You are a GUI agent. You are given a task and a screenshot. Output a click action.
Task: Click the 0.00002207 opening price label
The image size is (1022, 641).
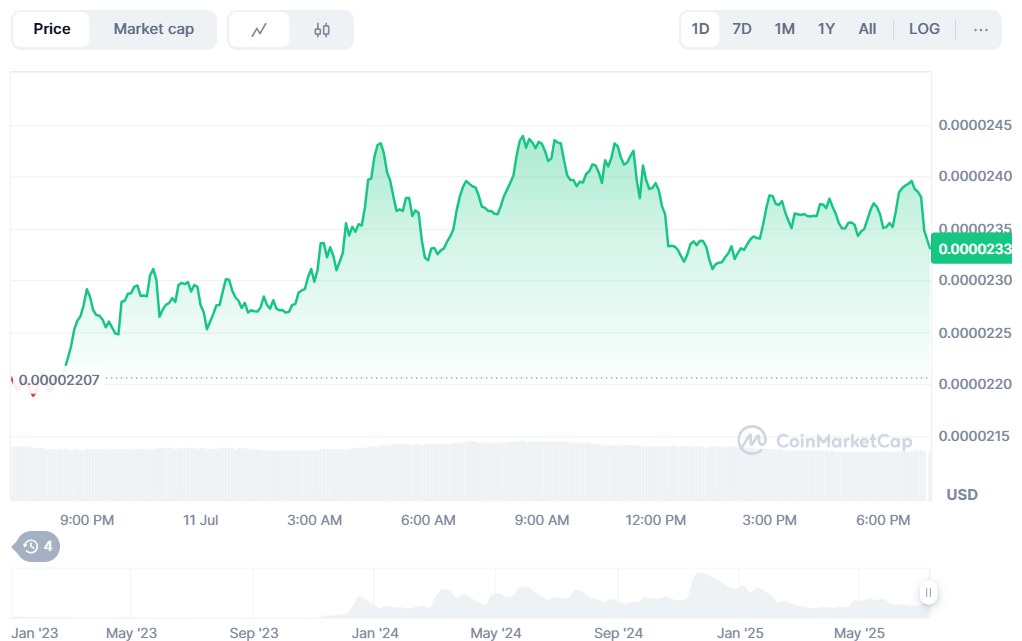tap(59, 380)
